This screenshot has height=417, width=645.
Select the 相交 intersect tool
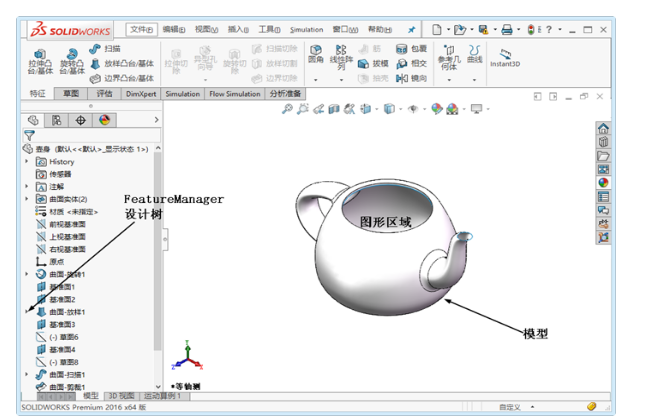tap(412, 63)
